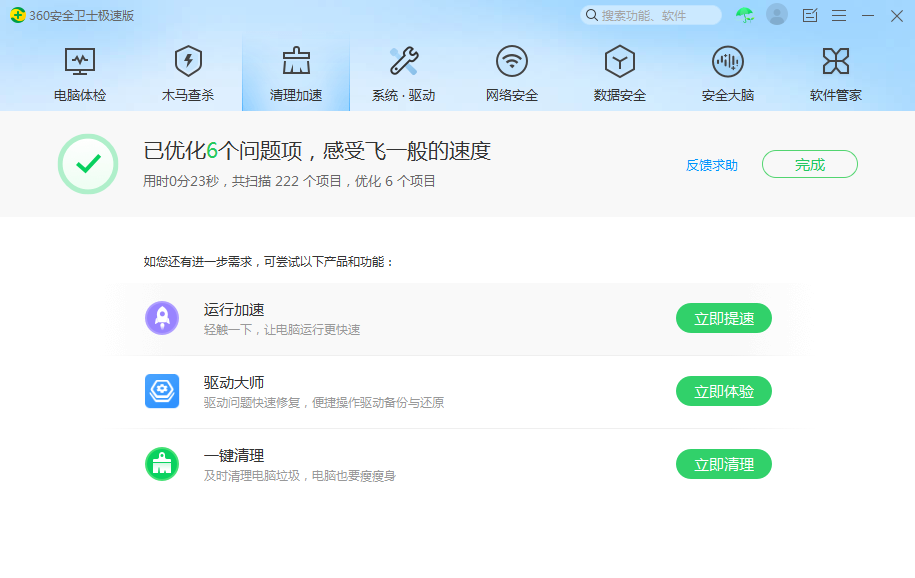Click the 立即体验 button
915x578 pixels.
(x=724, y=391)
